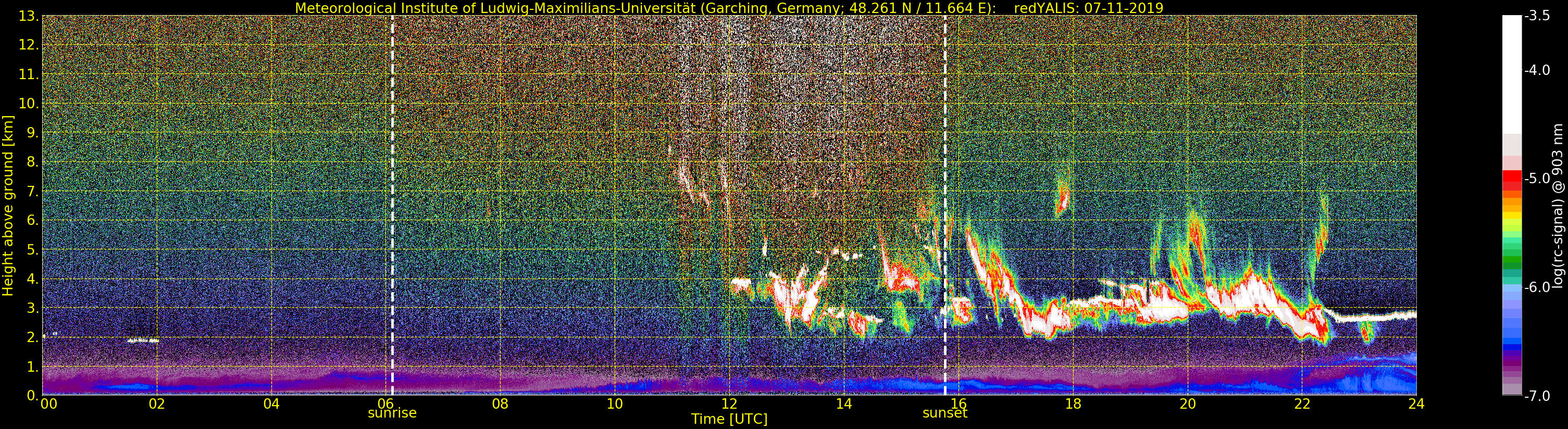Click the colorbar tick label '-3.5'
This screenshot has height=429, width=1568.
[1536, 17]
